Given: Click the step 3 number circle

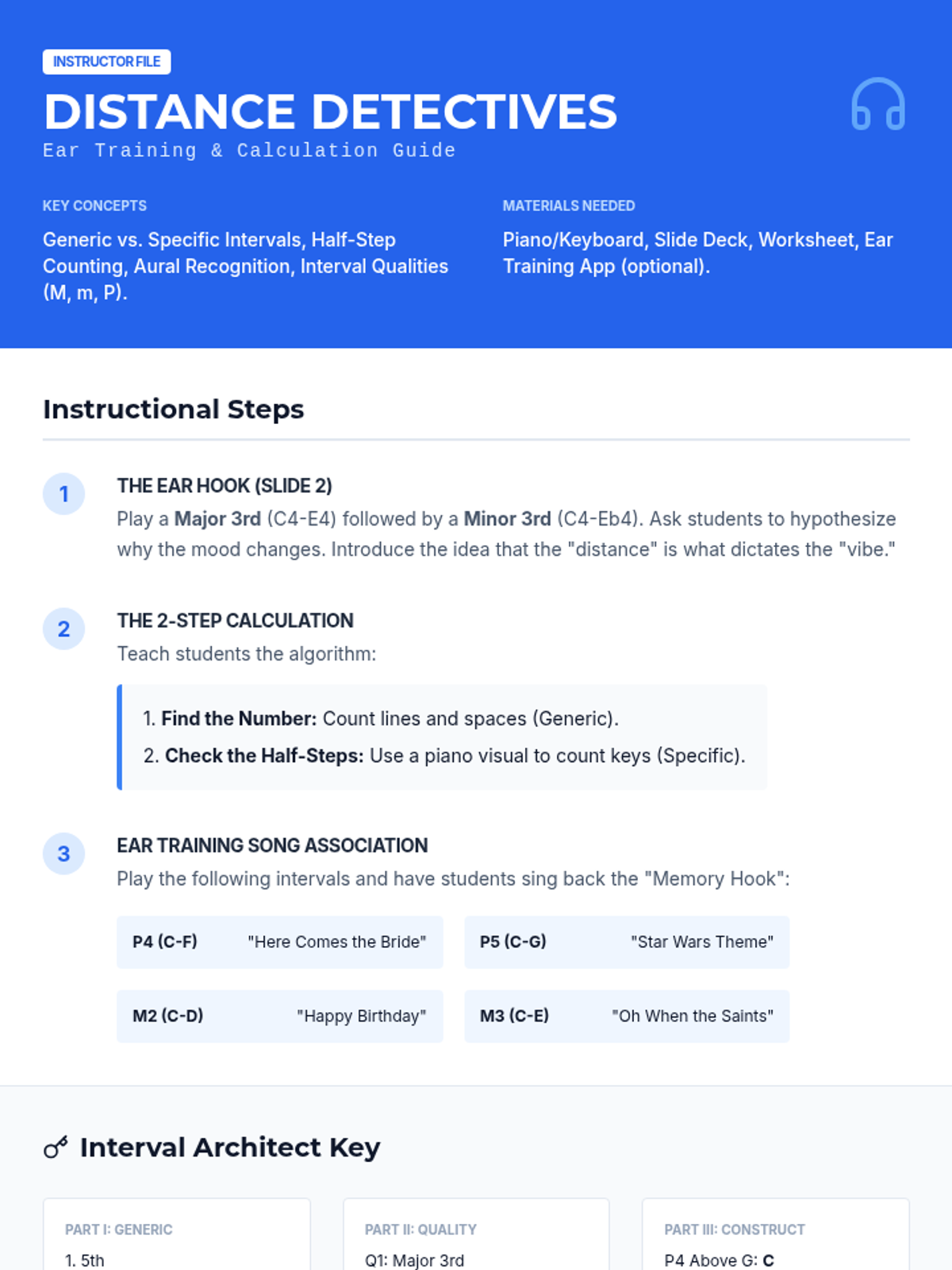Looking at the screenshot, I should click(x=63, y=853).
